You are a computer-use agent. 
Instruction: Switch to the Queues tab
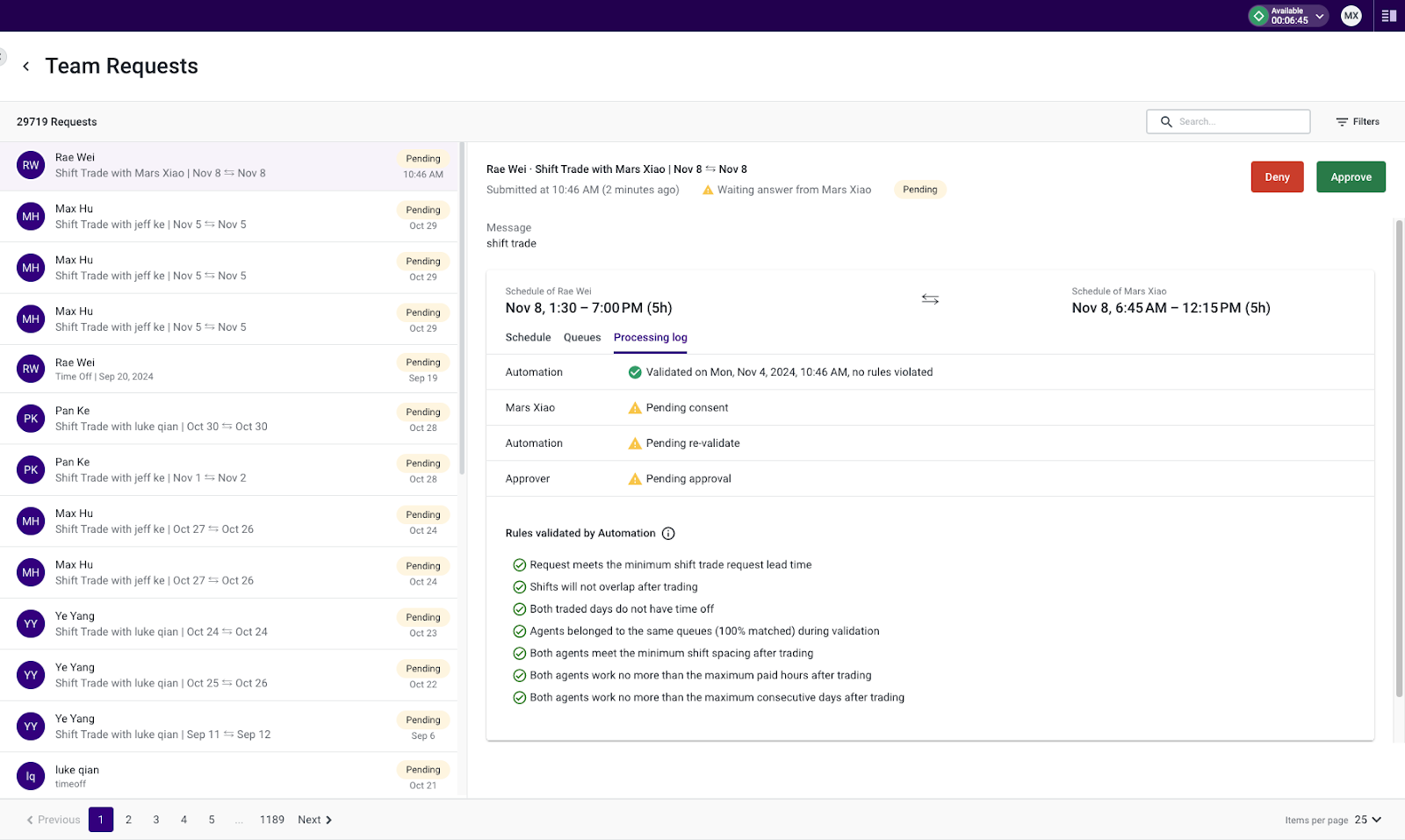point(582,337)
